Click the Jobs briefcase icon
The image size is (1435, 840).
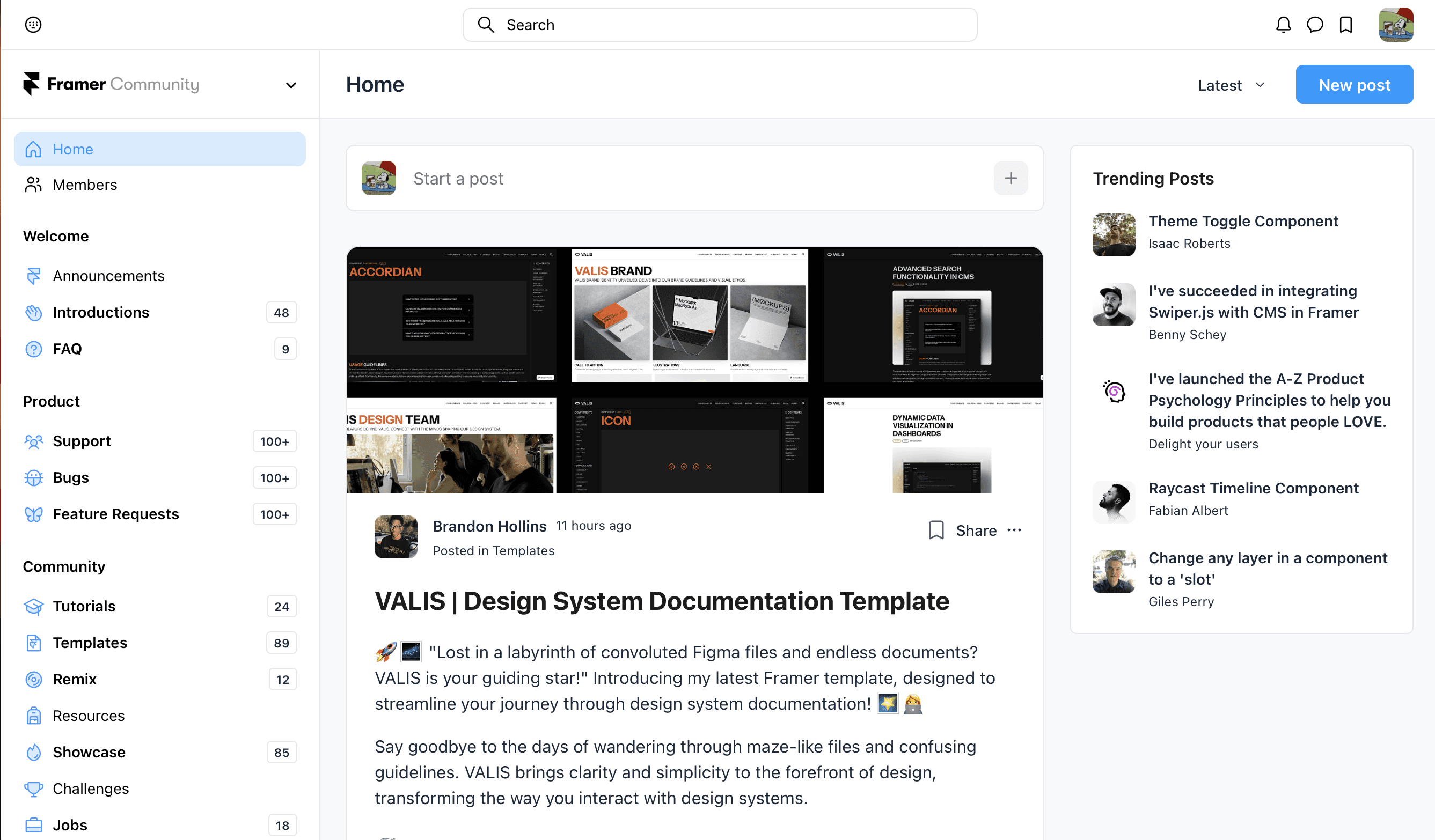[34, 824]
